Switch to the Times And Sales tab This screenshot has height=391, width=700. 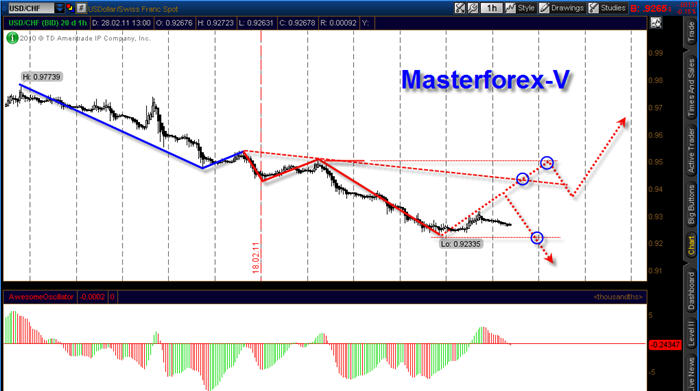coord(692,87)
